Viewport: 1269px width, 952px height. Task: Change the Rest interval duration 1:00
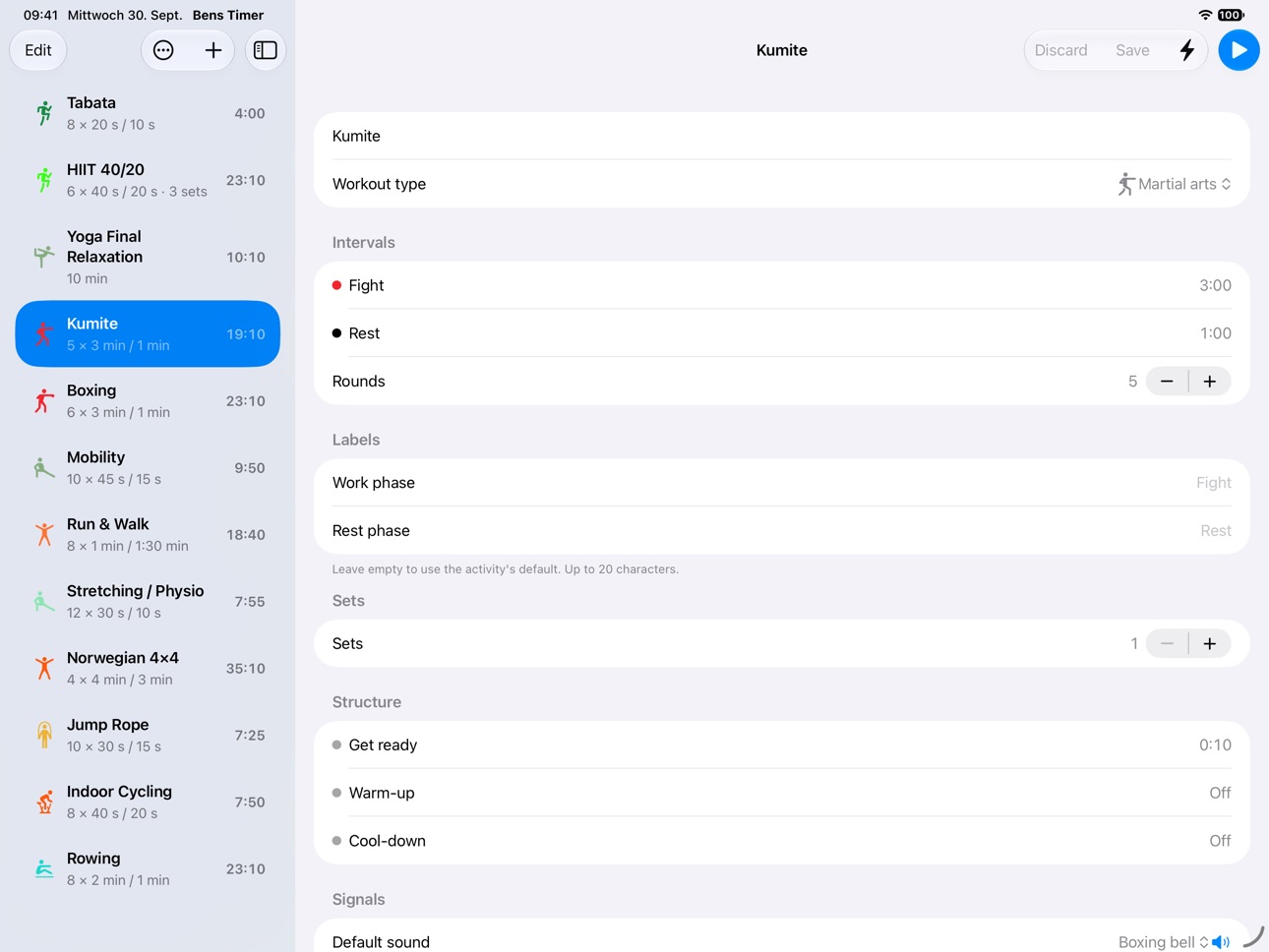[x=1215, y=333]
